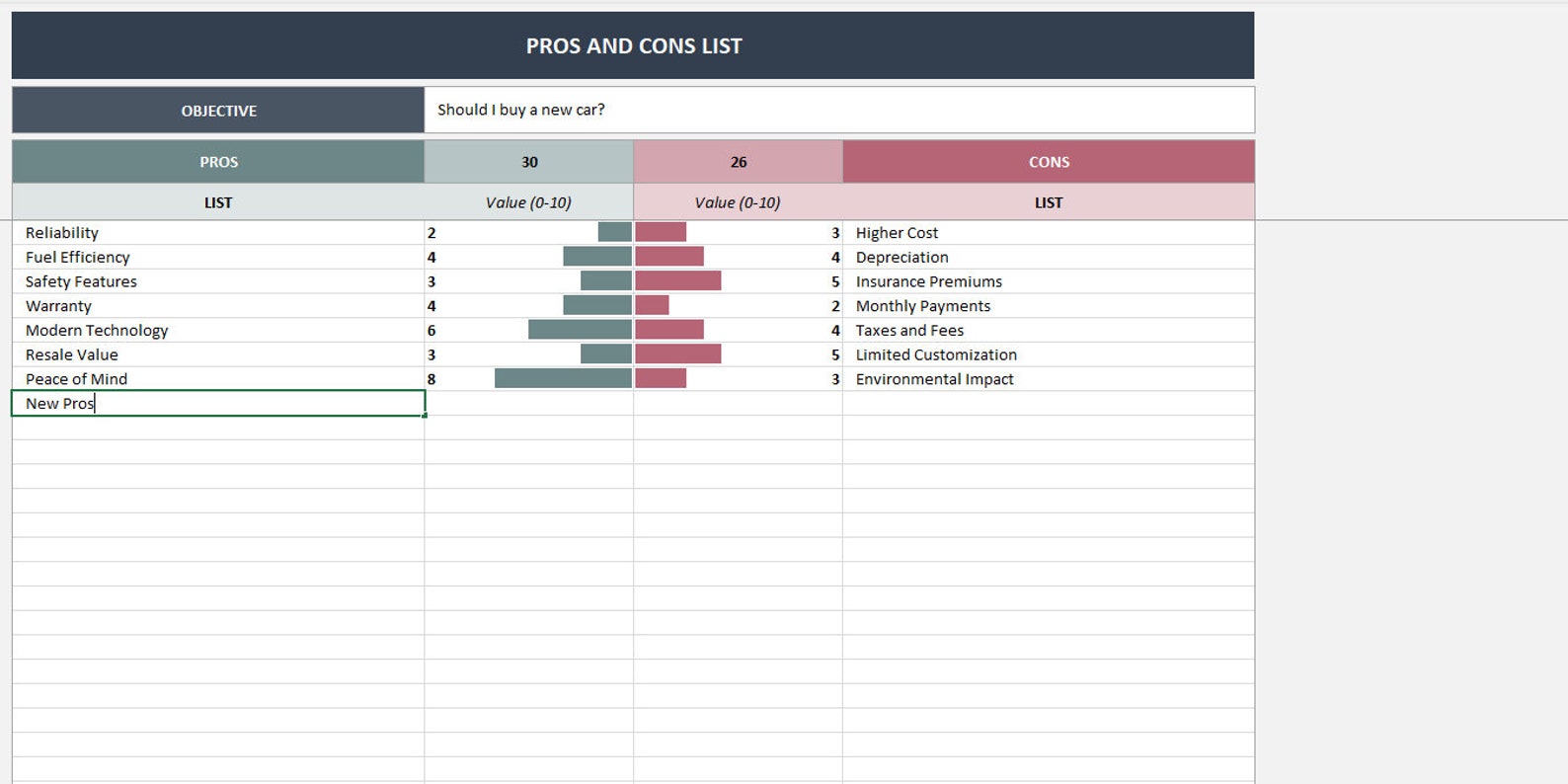
Task: Select the "Higher Cost" con entry
Action: pos(1049,233)
